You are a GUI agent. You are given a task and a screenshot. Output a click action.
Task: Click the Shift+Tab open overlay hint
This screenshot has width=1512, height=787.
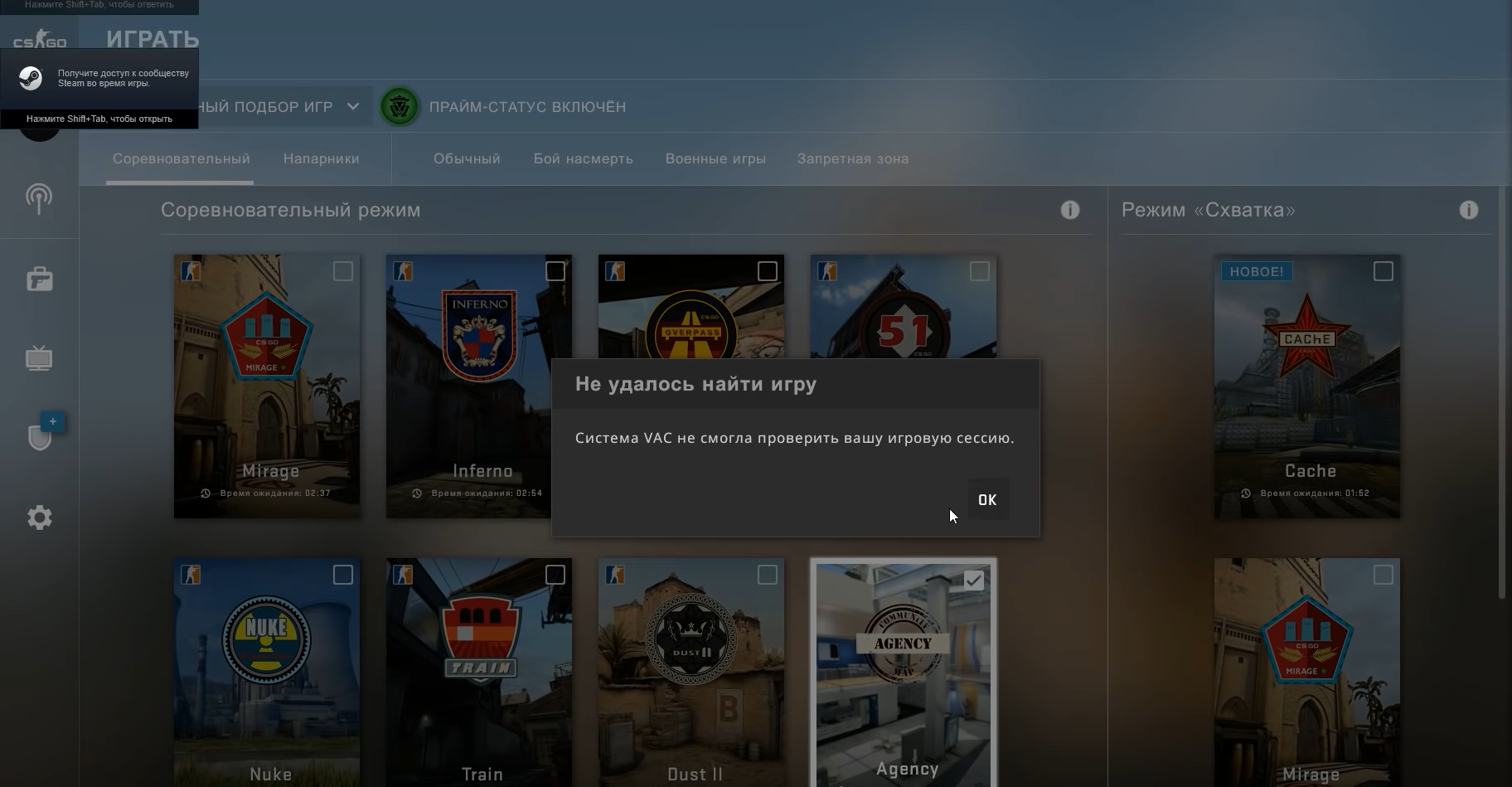click(99, 119)
